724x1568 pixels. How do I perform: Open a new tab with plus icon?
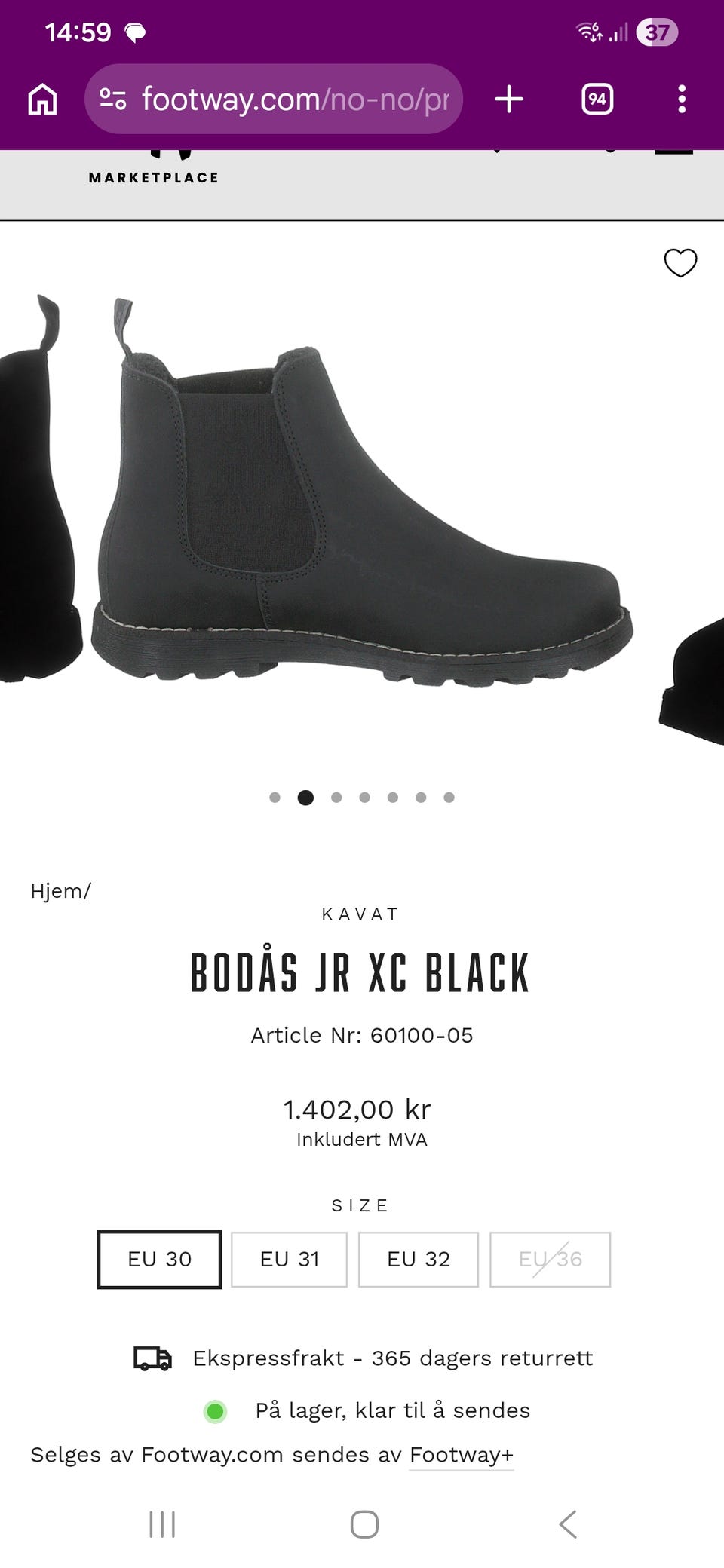tap(509, 99)
